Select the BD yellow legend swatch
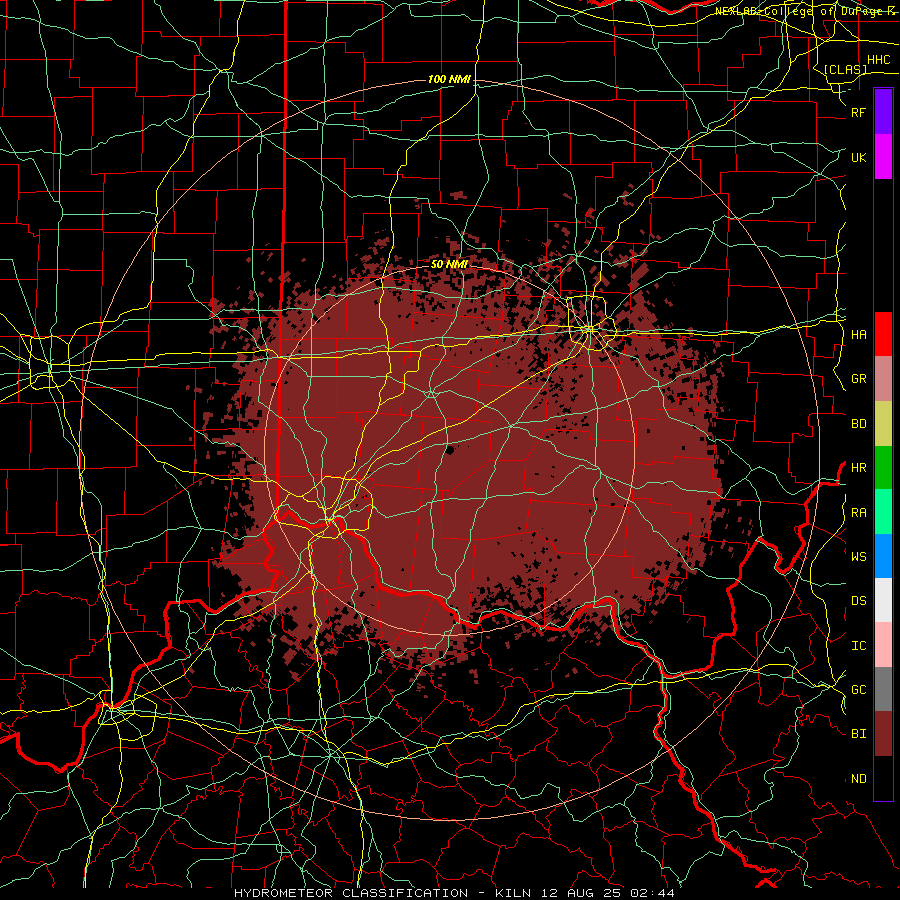The height and width of the screenshot is (900, 900). pos(883,424)
